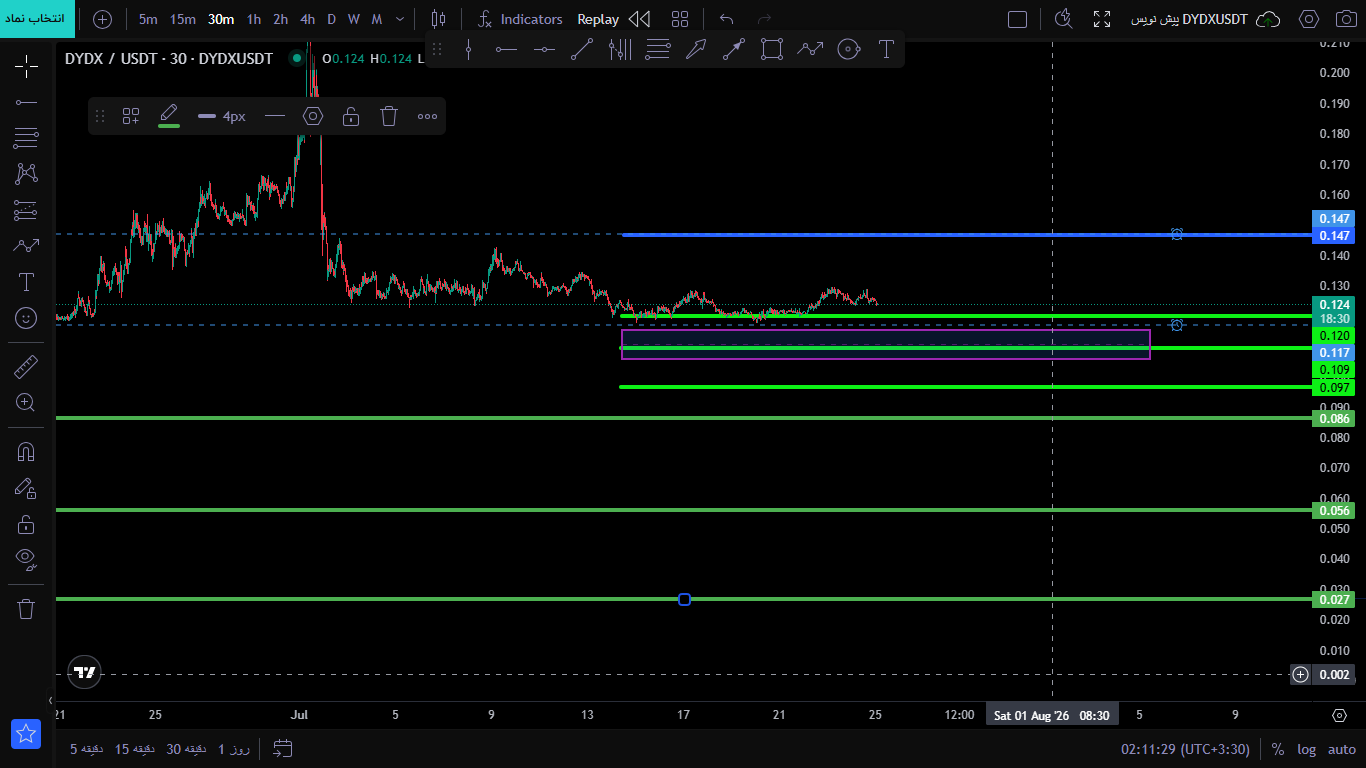The width and height of the screenshot is (1366, 768).
Task: Redo the chart action
Action: [765, 19]
